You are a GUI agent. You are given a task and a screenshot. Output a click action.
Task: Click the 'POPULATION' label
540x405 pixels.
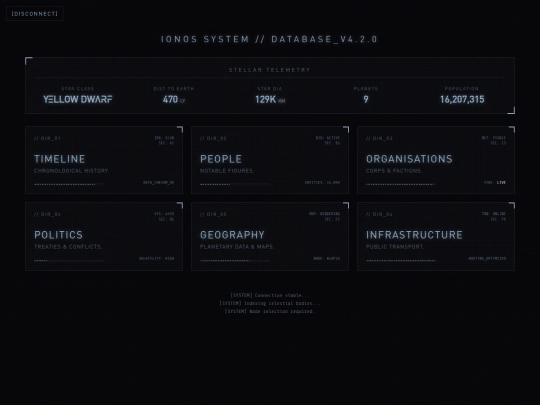(x=462, y=89)
